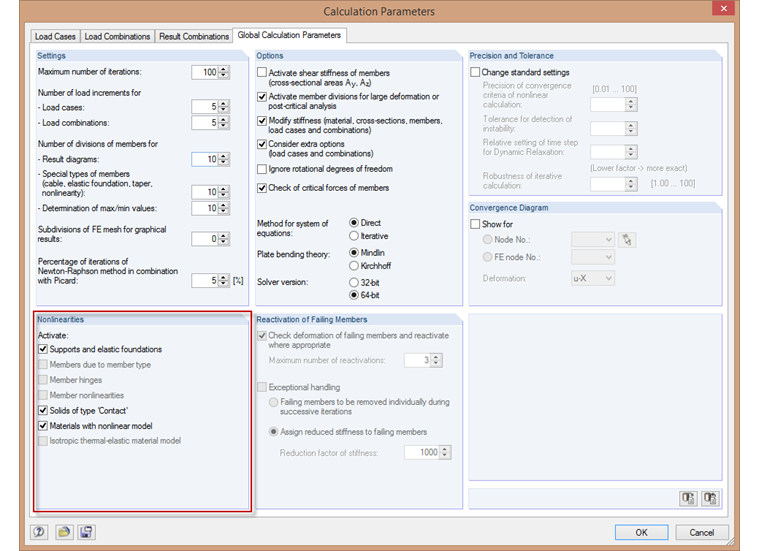760x551 pixels.
Task: Select the 64-bit solver version
Action: pos(354,295)
